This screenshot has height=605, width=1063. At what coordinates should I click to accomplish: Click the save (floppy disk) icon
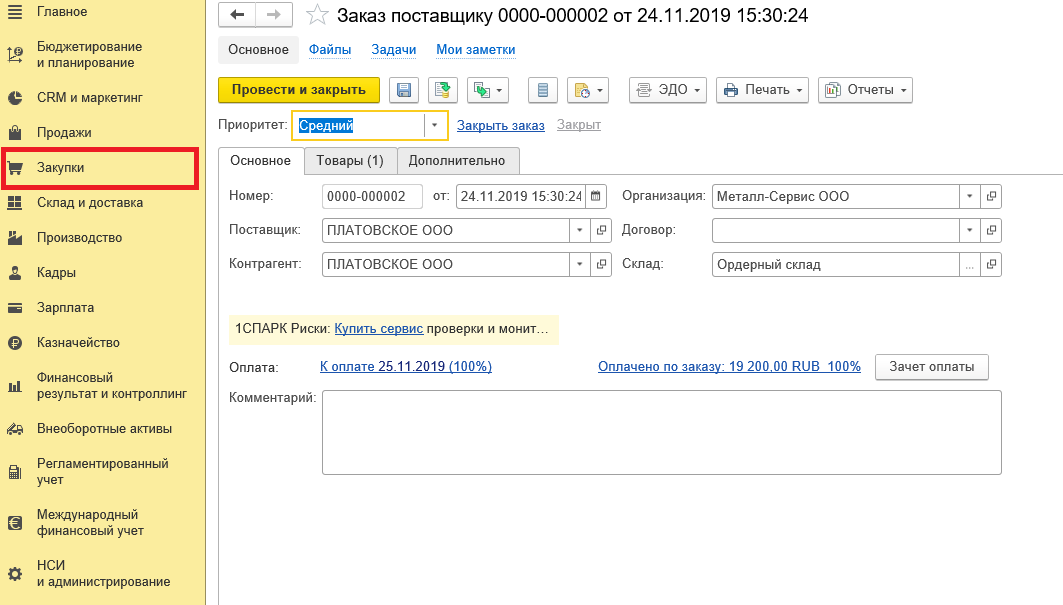(404, 90)
